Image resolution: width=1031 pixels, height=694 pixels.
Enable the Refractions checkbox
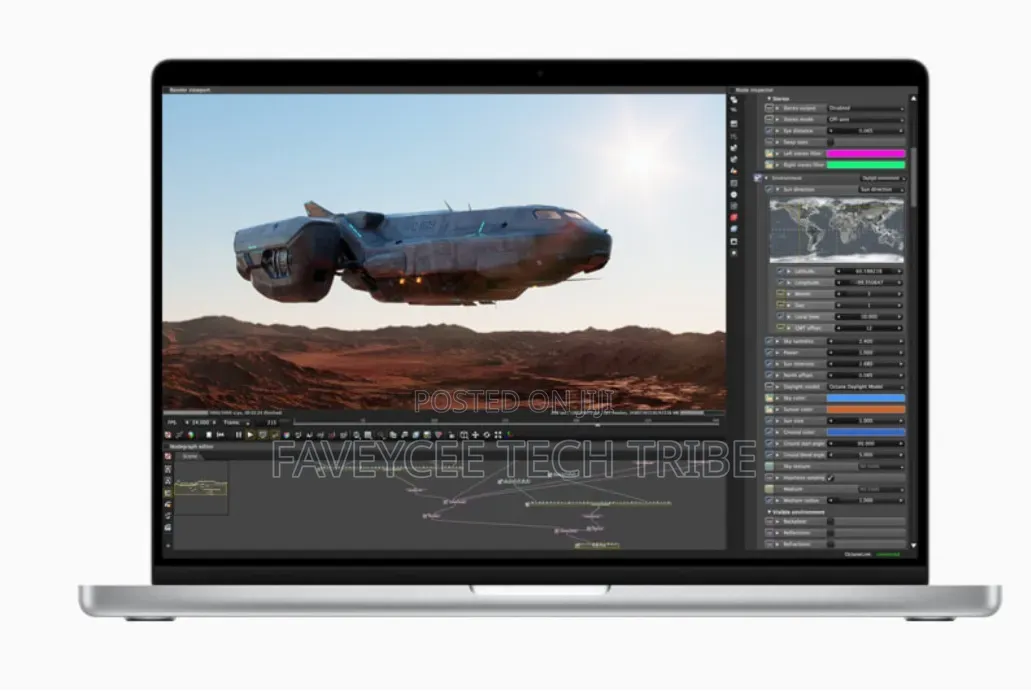point(830,544)
